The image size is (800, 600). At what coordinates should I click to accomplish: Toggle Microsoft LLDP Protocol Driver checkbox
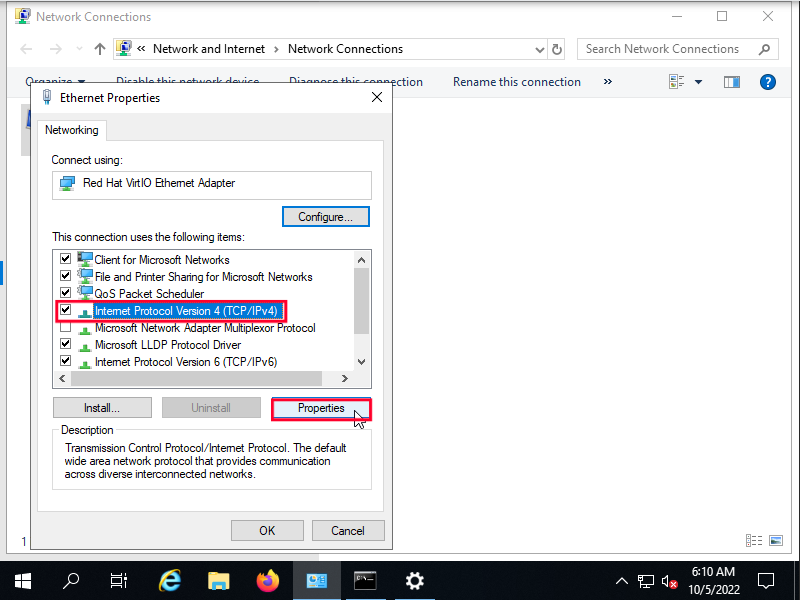[x=65, y=343]
